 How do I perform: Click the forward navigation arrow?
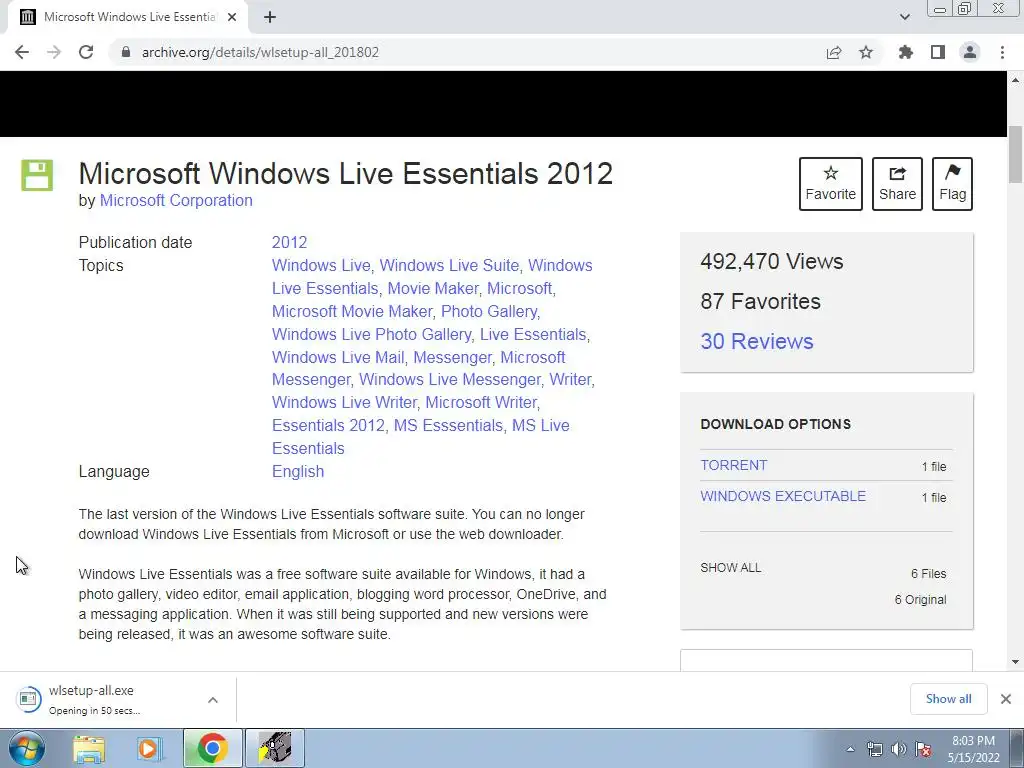(x=54, y=52)
